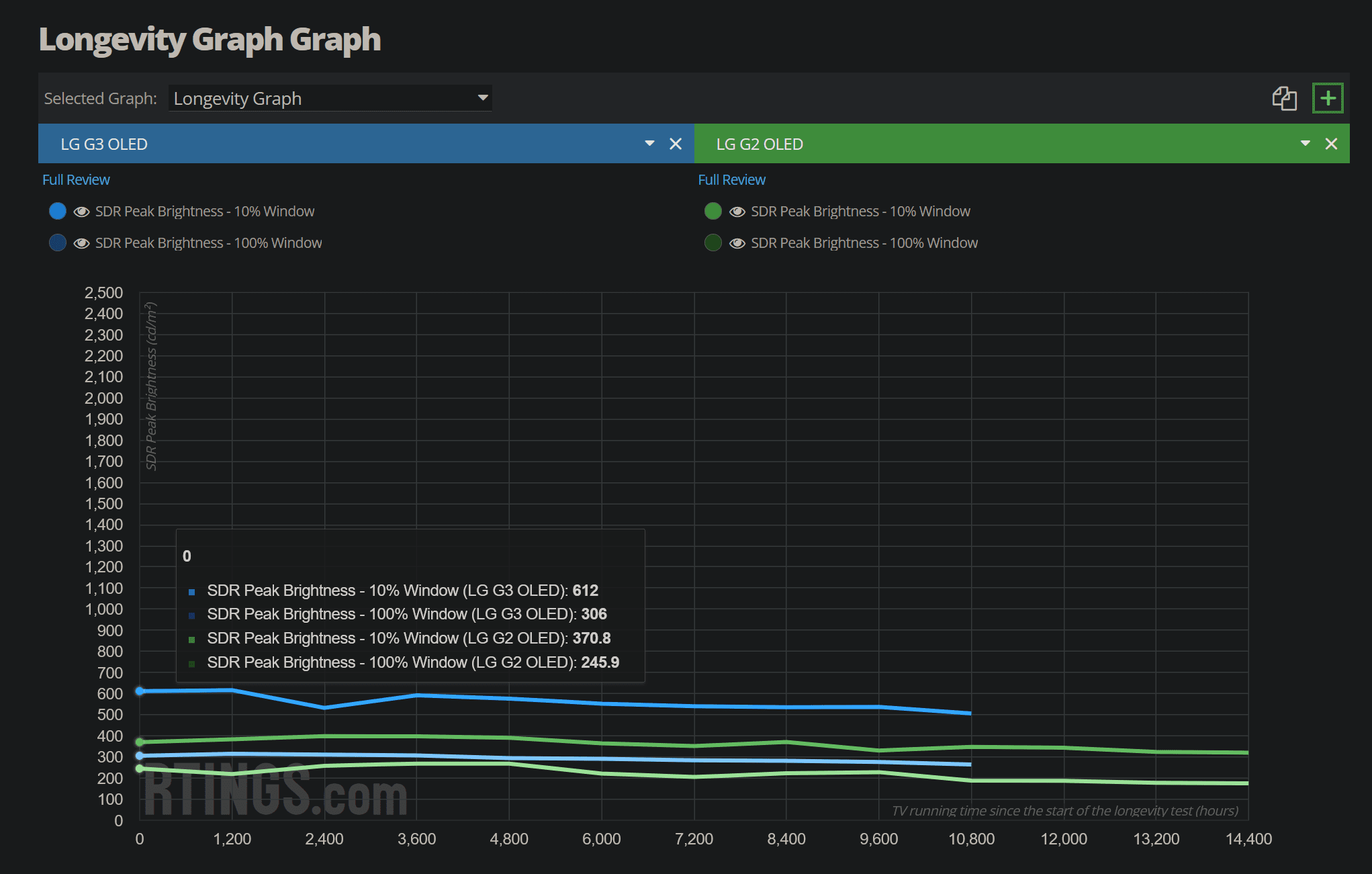The image size is (1372, 874).
Task: Click G2 'SDR Peak Brightness - 10% Window' legend label
Action: coord(860,212)
